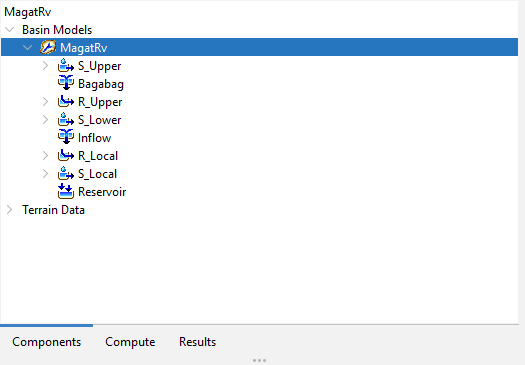525x365 pixels.
Task: Select the S_Local label
Action: click(x=97, y=174)
